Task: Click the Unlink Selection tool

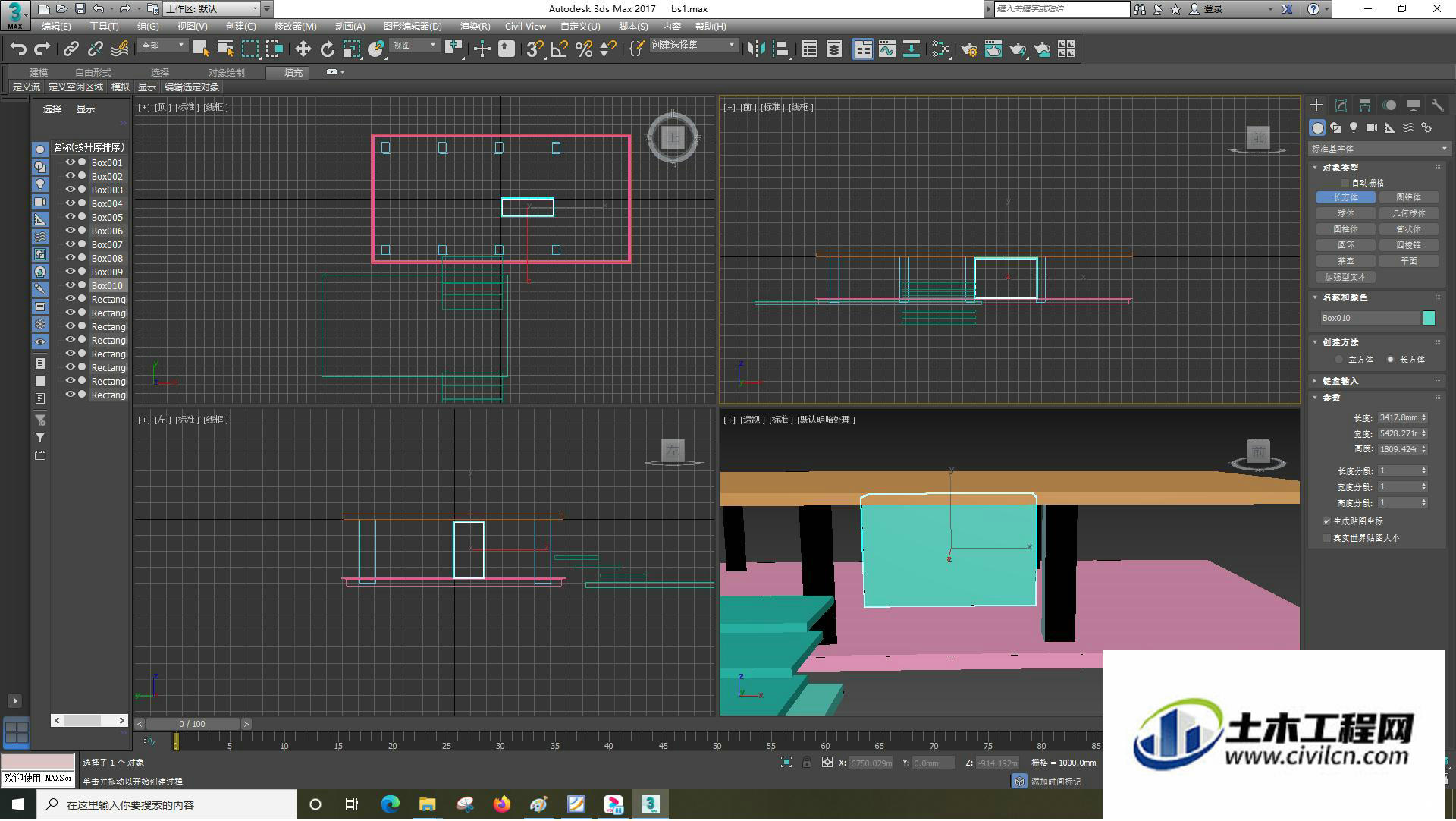Action: (x=95, y=49)
